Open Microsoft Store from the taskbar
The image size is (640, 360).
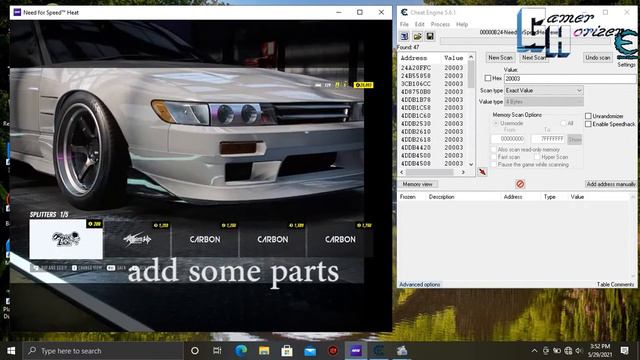[287, 351]
